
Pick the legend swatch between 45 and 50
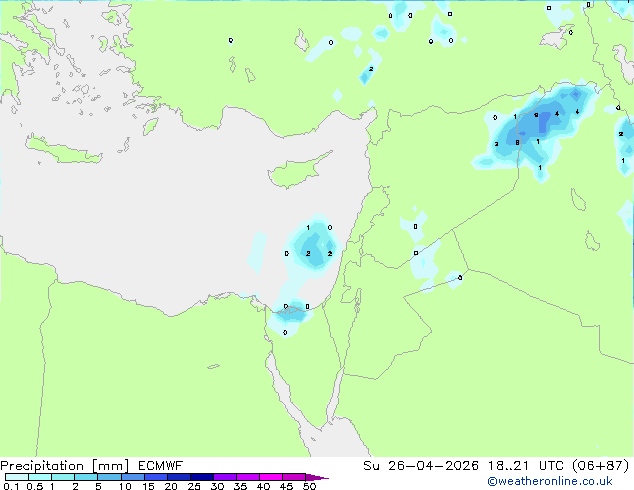pyautogui.click(x=294, y=477)
